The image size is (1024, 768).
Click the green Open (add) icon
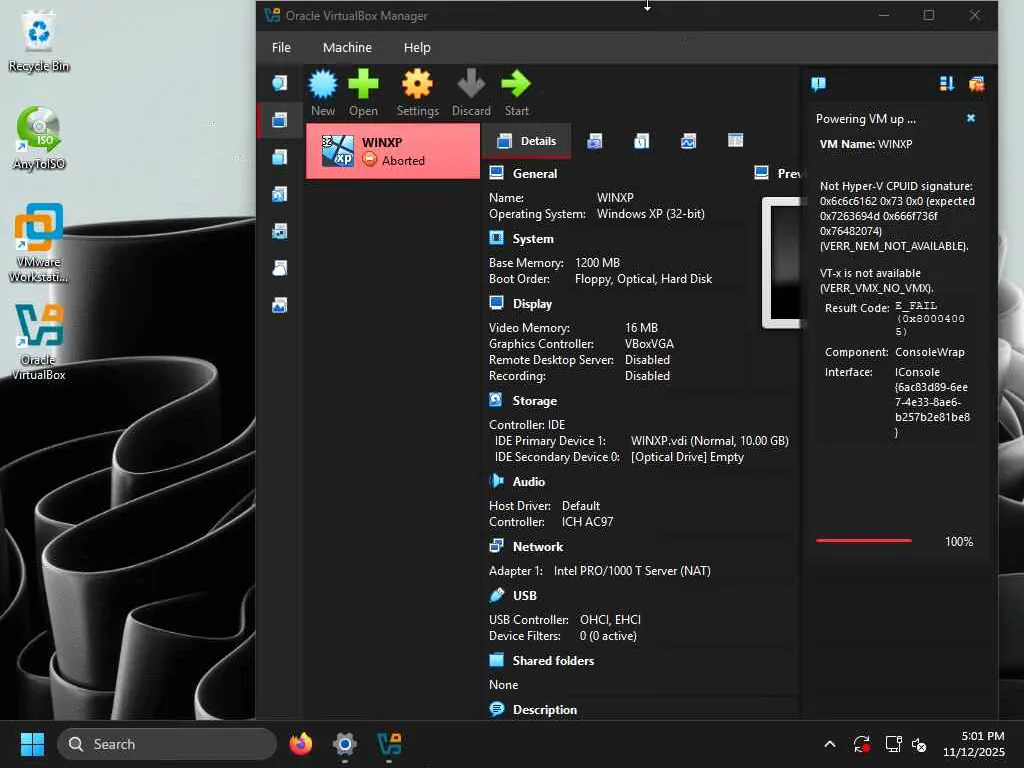(x=363, y=84)
